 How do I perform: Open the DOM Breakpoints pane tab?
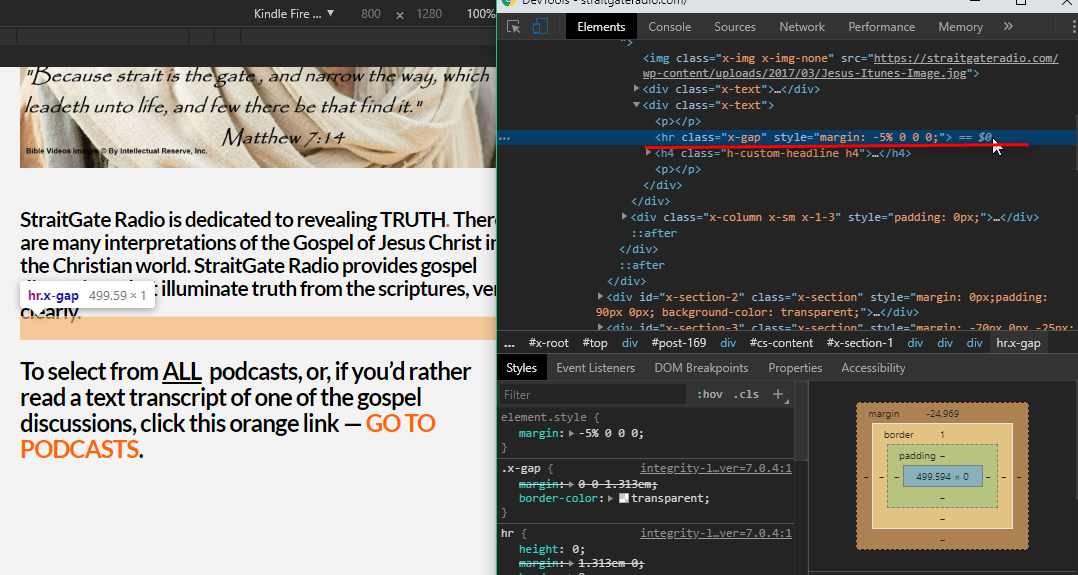[x=701, y=368]
